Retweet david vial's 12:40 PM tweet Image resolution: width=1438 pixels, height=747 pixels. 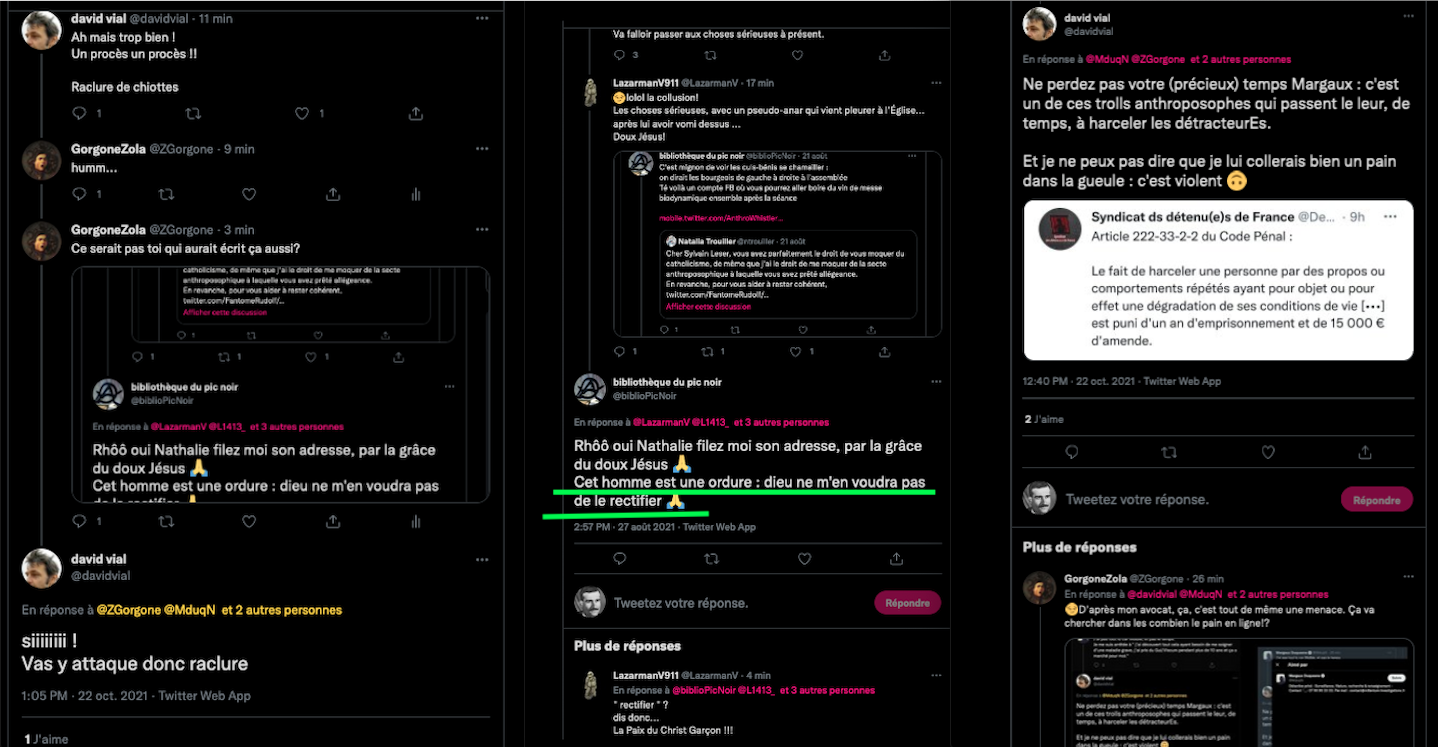click(1169, 452)
